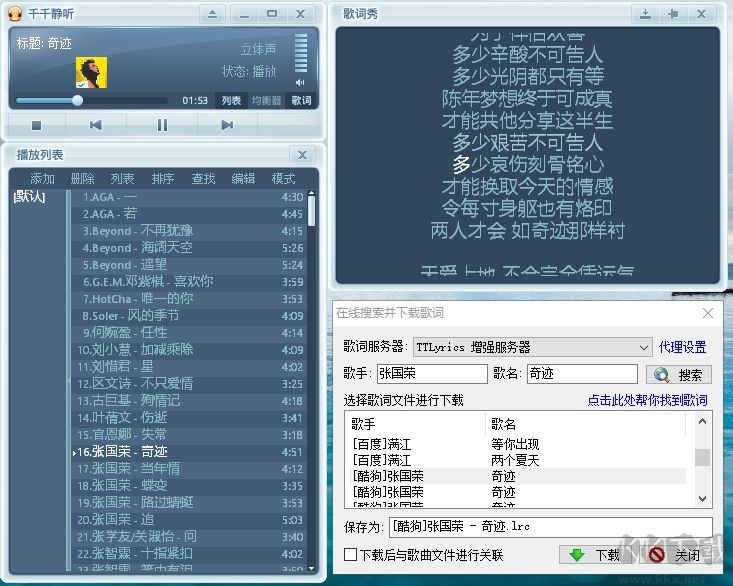The width and height of the screenshot is (733, 586).
Task: Open the 添加 menu in playlist
Action: (x=42, y=179)
